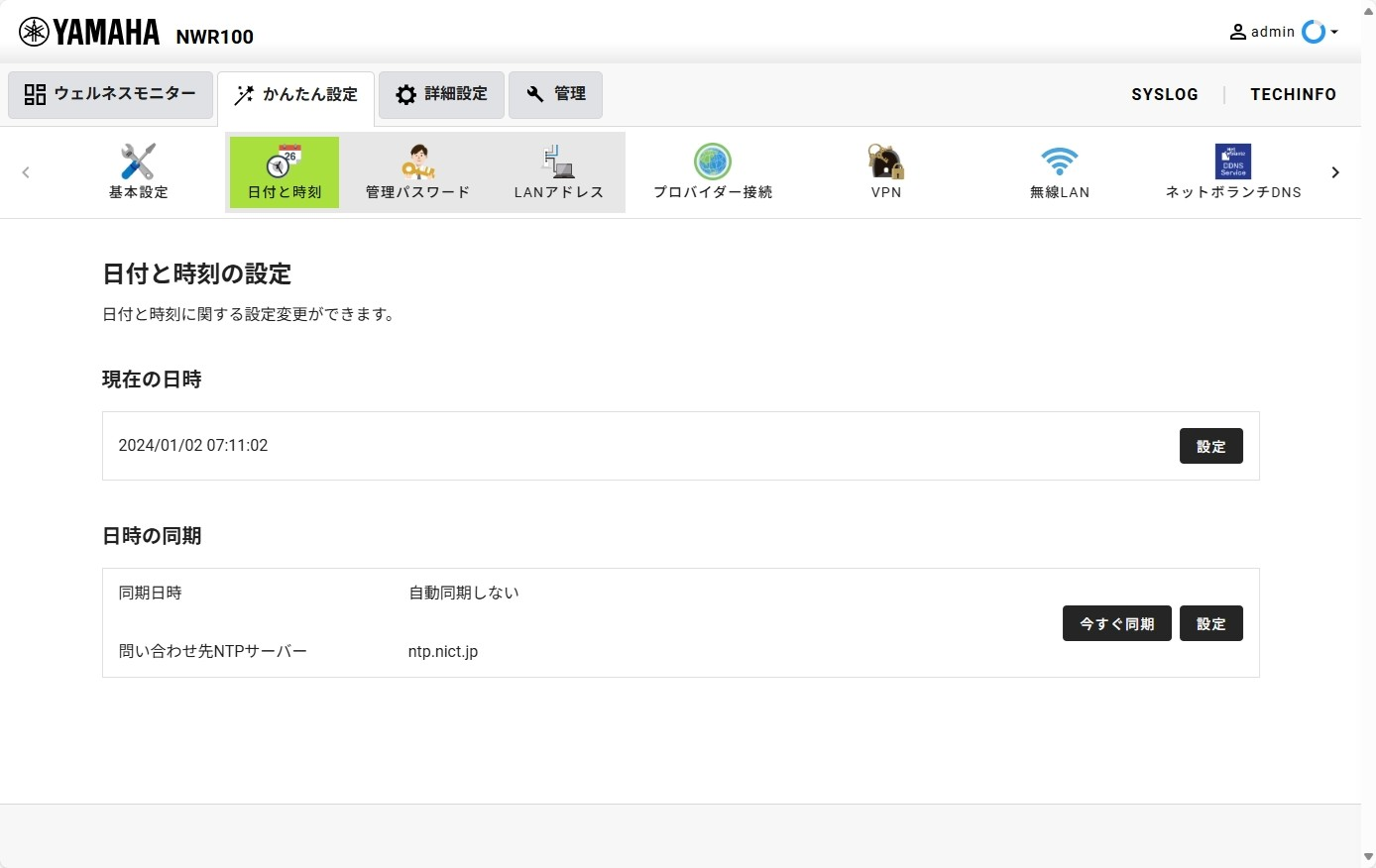Viewport: 1376px width, 868px height.
Task: Click the Yamaha logo
Action: coord(89,33)
